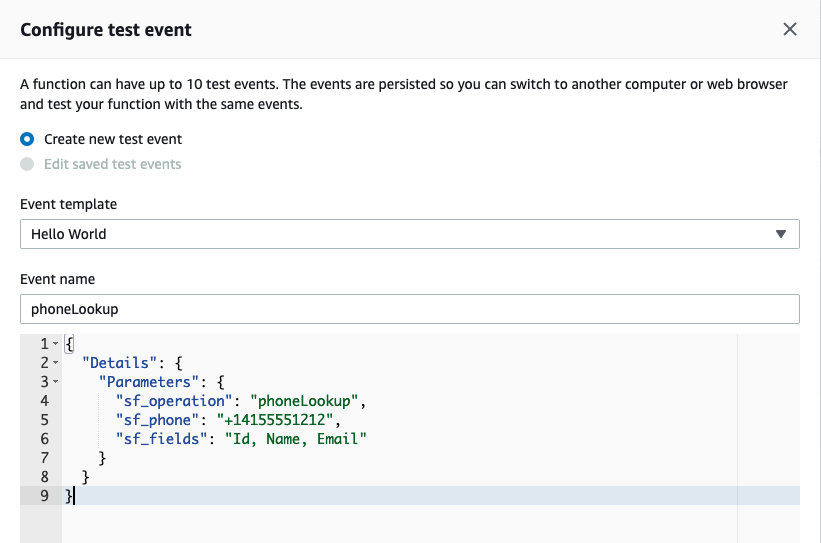This screenshot has height=543, width=821.
Task: Click the "phoneLookup" string value in editor
Action: coord(304,401)
